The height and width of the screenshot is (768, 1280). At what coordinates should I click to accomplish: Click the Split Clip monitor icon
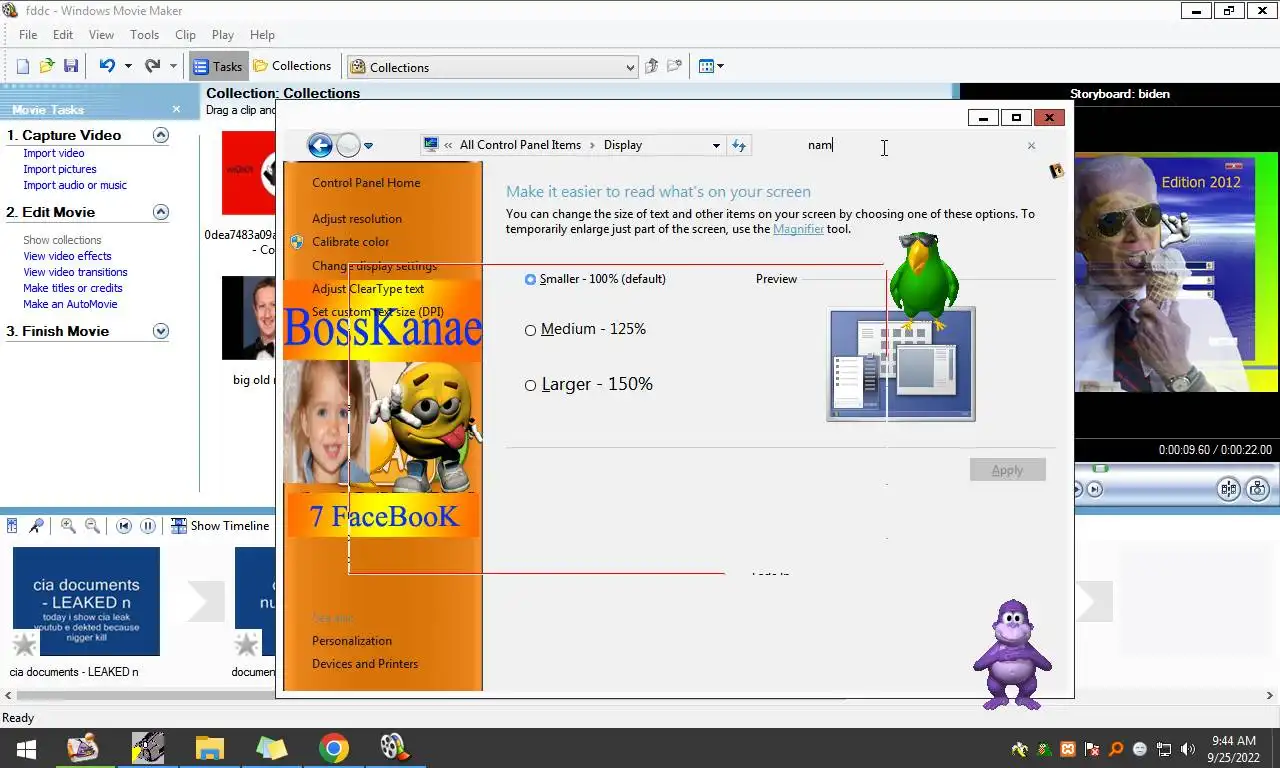(1229, 489)
